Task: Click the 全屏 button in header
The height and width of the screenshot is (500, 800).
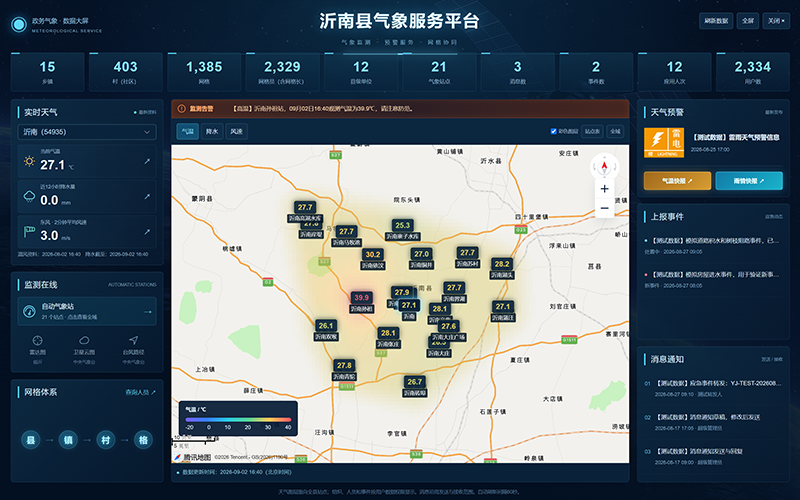Action: 748,21
